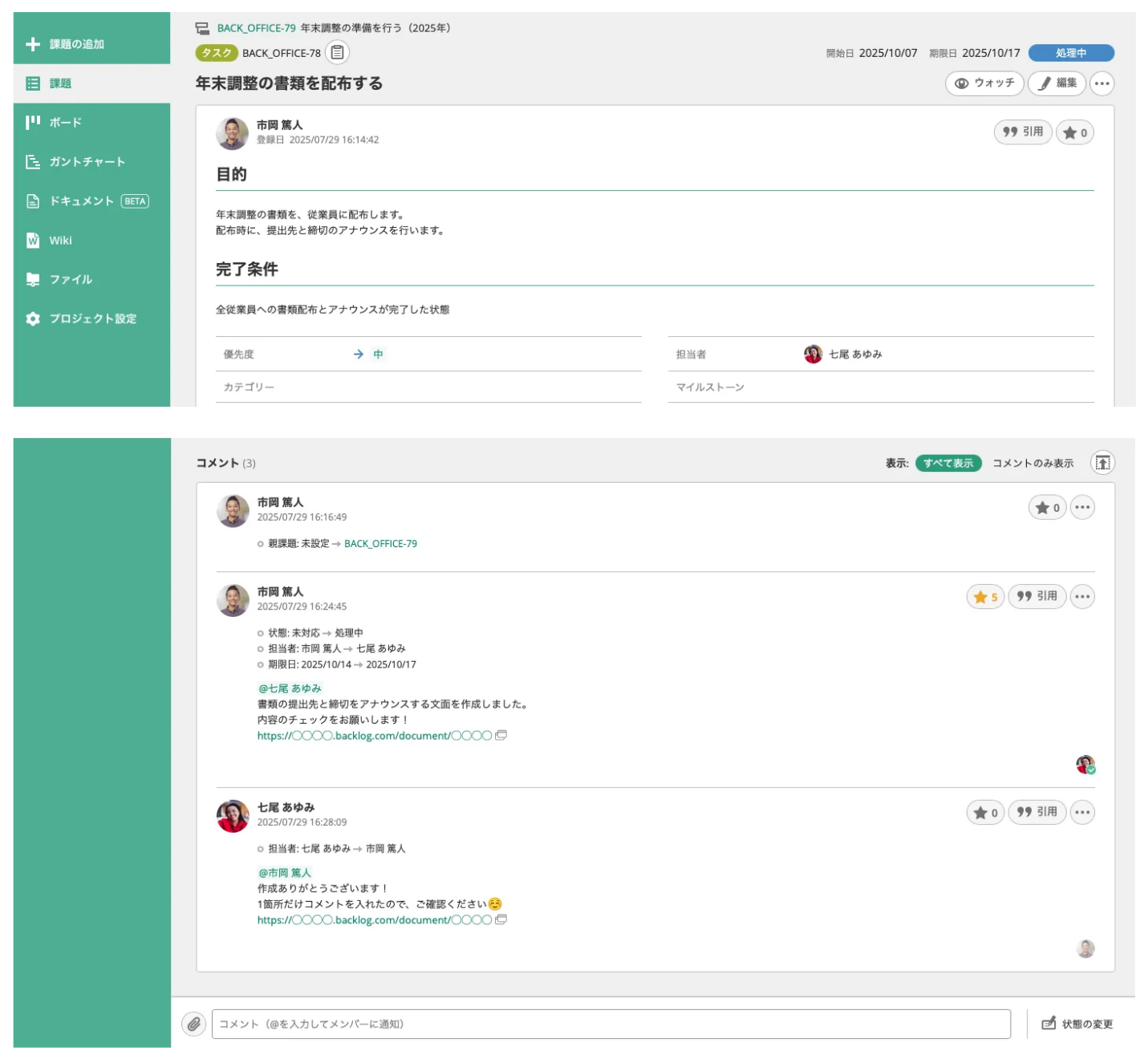Copy issue key with the clipboard icon
The width and height of the screenshot is (1148, 1059).
pyautogui.click(x=338, y=53)
